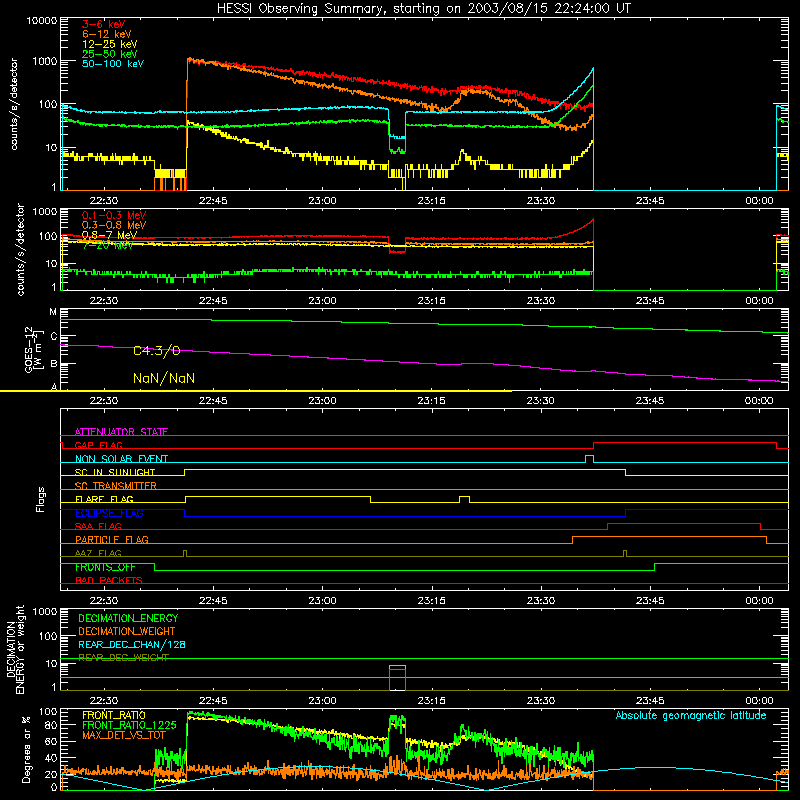Click the M class tick on the GOES axis
Image resolution: width=800 pixels, height=800 pixels.
pyautogui.click(x=53, y=312)
